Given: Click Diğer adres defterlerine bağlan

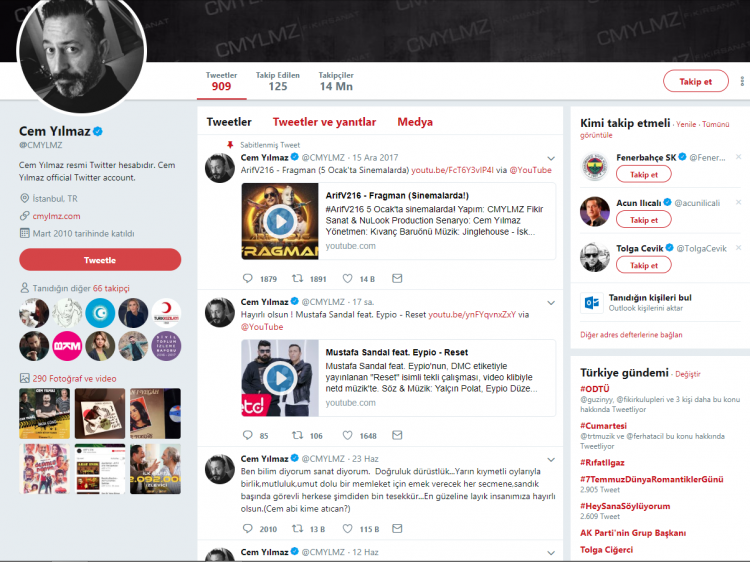Looking at the screenshot, I should [631, 335].
